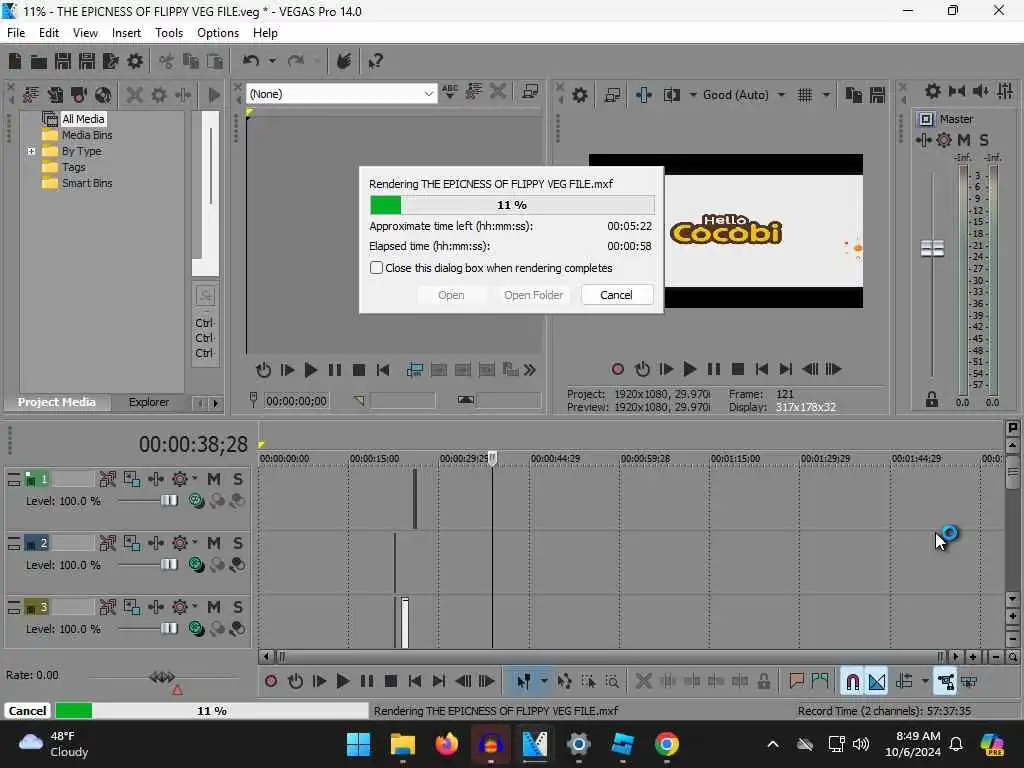Open the File menu

[x=16, y=33]
